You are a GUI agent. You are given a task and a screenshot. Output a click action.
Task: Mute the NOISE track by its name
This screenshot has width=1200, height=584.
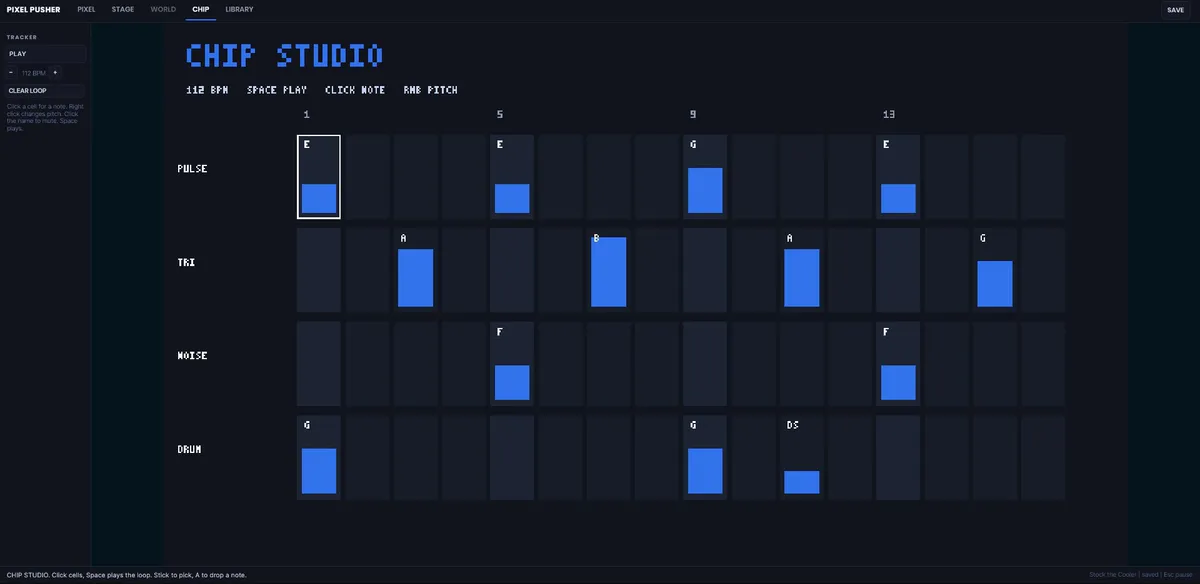192,356
